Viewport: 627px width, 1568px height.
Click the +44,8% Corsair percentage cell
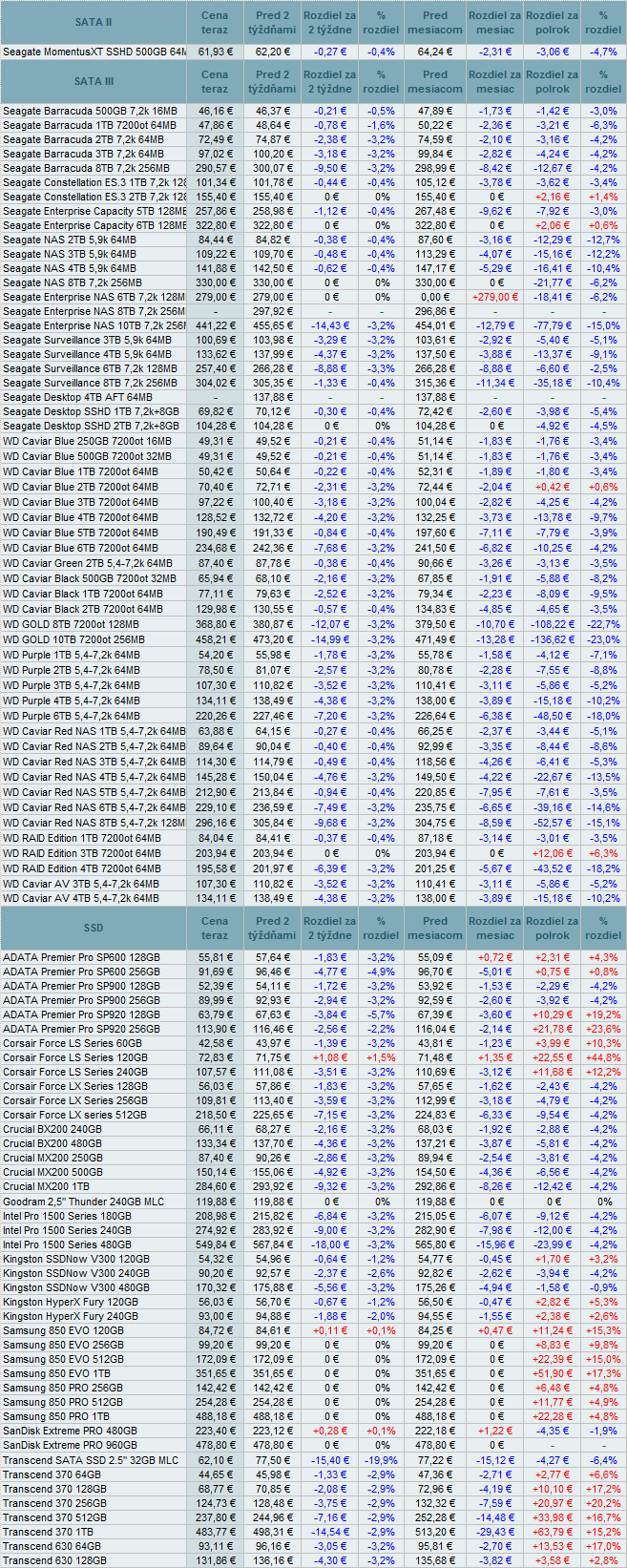tap(603, 1057)
